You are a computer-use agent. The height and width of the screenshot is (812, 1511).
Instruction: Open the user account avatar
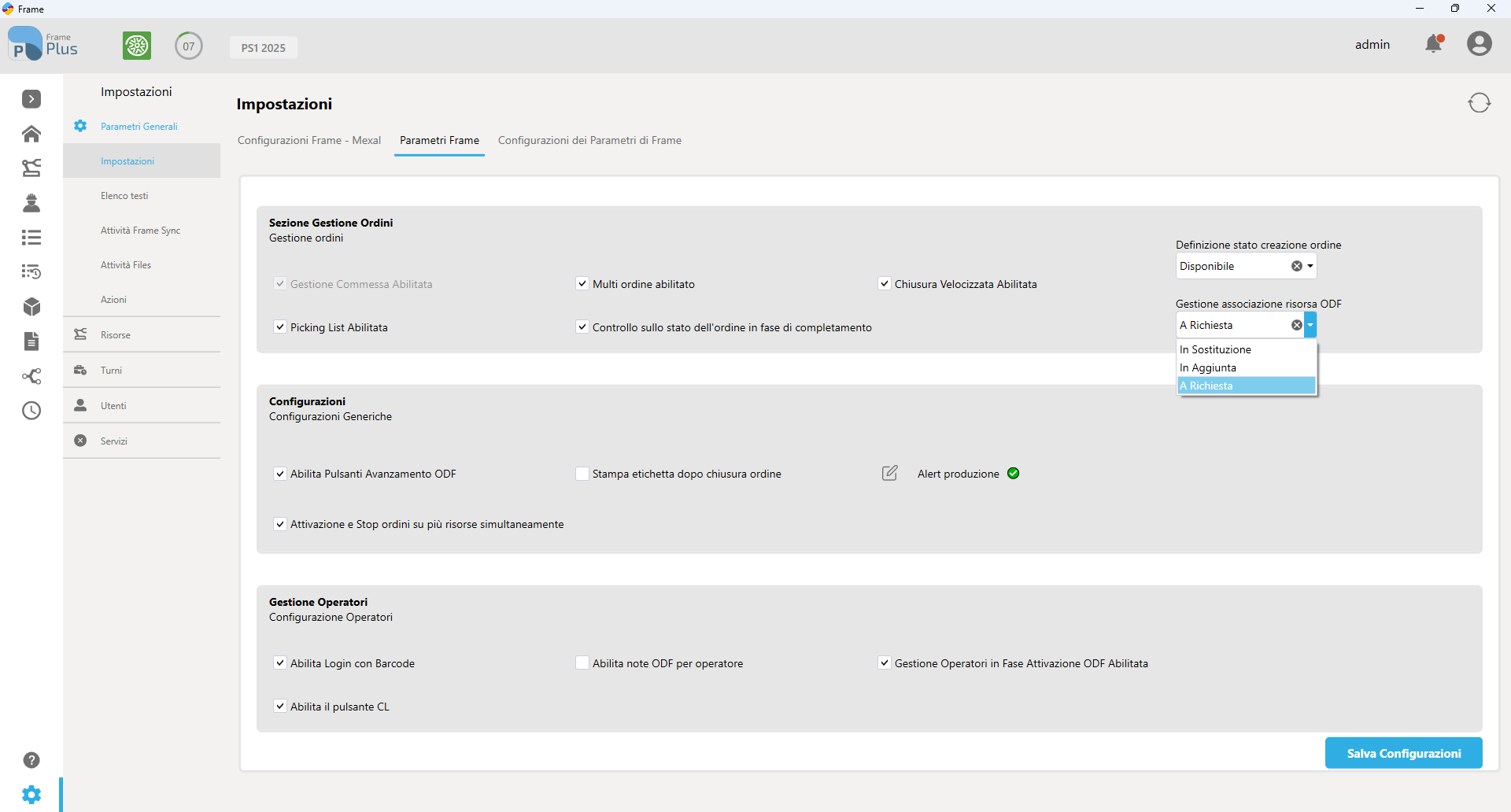coord(1480,43)
